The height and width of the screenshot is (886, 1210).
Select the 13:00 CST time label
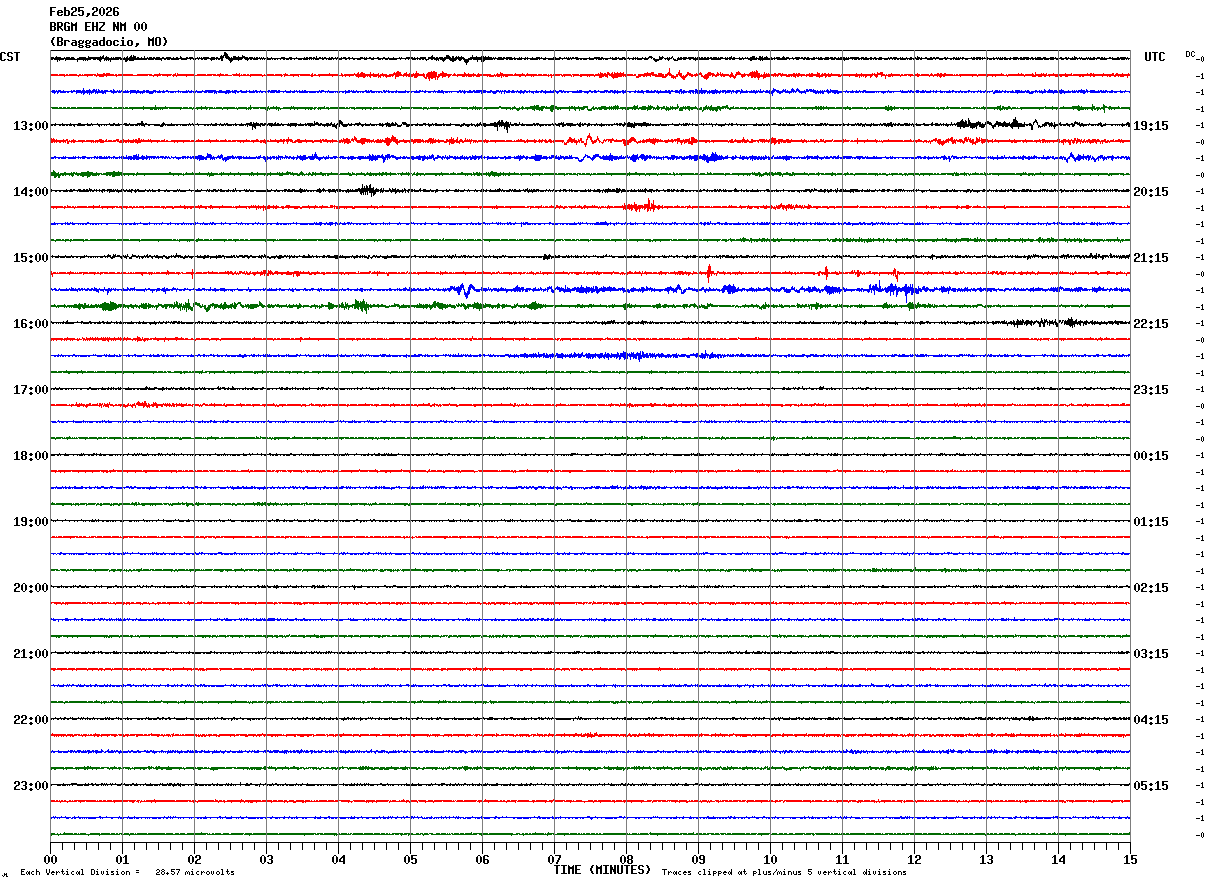(x=30, y=126)
